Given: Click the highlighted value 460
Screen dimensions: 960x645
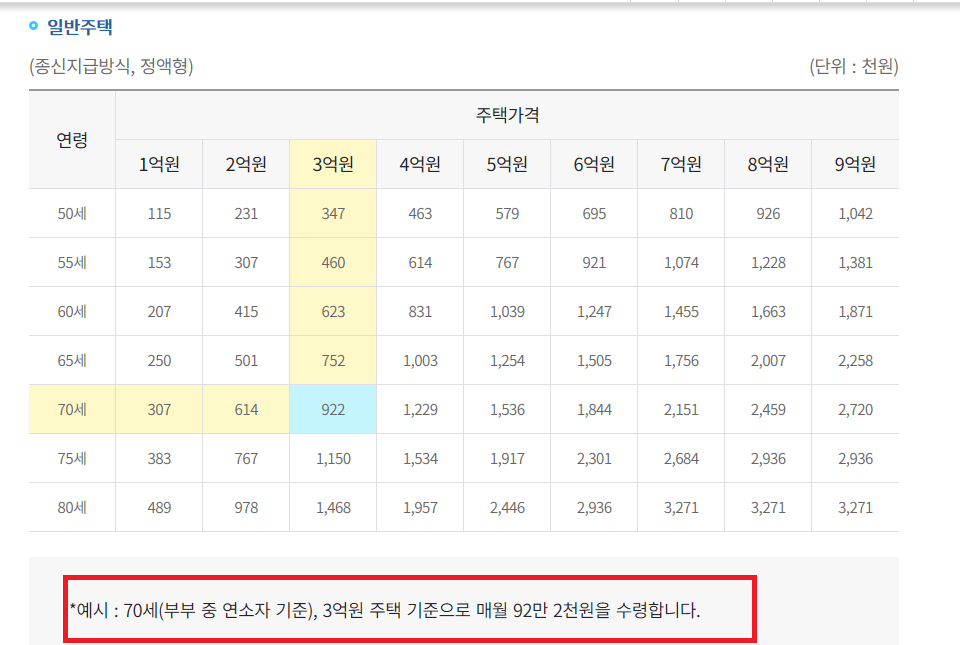Looking at the screenshot, I should pyautogui.click(x=333, y=263).
